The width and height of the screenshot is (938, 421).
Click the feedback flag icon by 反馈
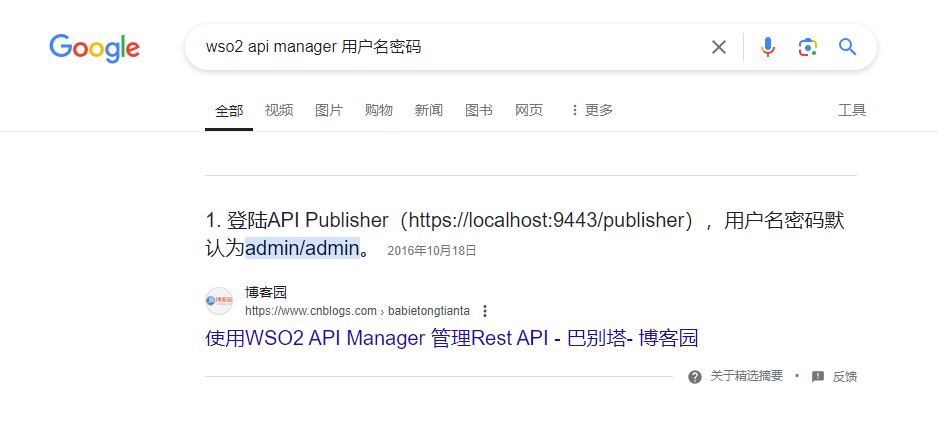818,377
